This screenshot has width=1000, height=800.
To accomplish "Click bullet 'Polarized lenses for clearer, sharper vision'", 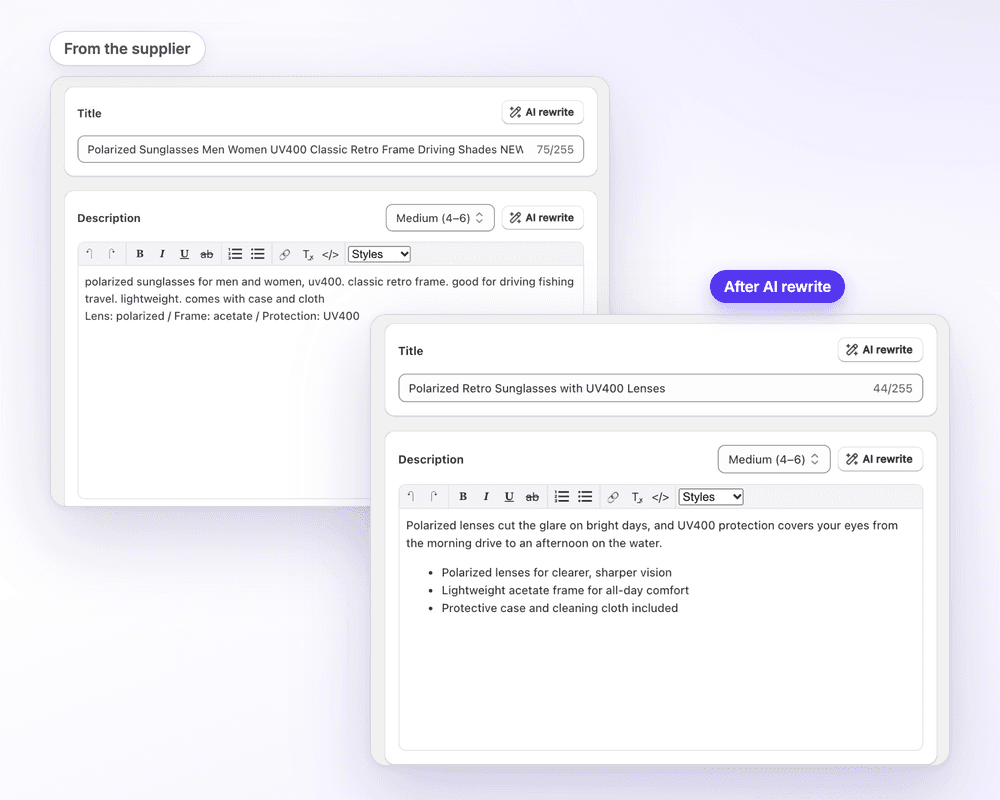I will pyautogui.click(x=556, y=572).
